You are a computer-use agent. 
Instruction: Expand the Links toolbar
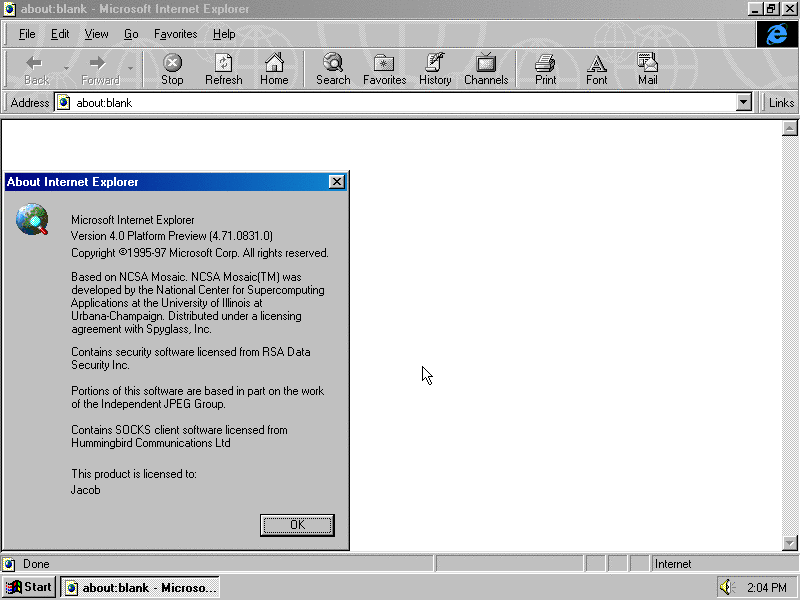[781, 103]
